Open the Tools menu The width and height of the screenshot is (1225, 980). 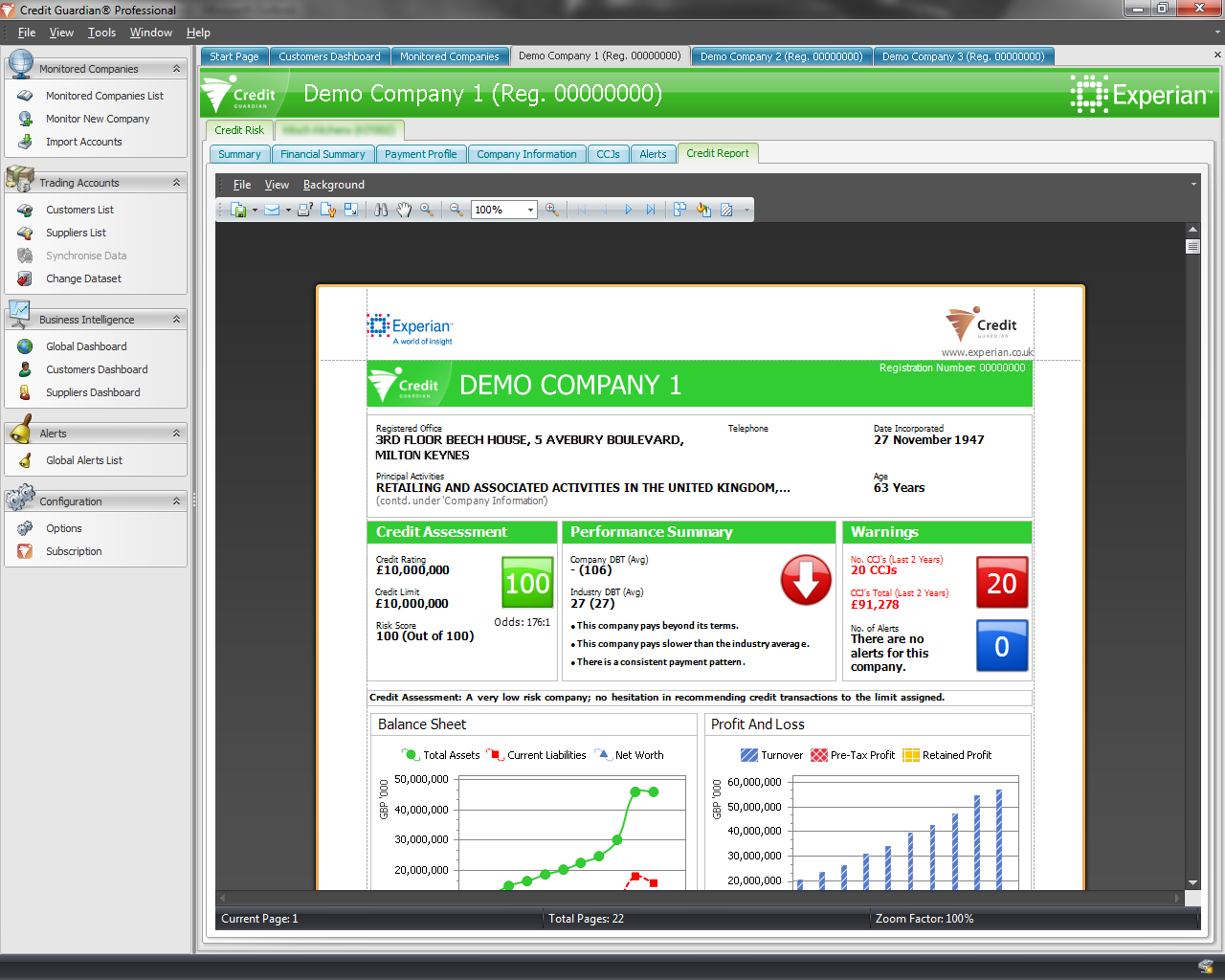point(101,33)
